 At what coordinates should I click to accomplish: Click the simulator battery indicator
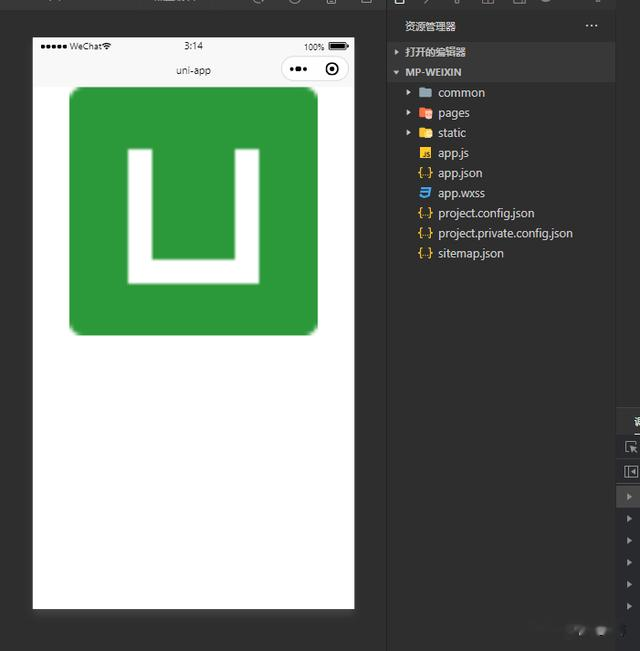pos(338,46)
